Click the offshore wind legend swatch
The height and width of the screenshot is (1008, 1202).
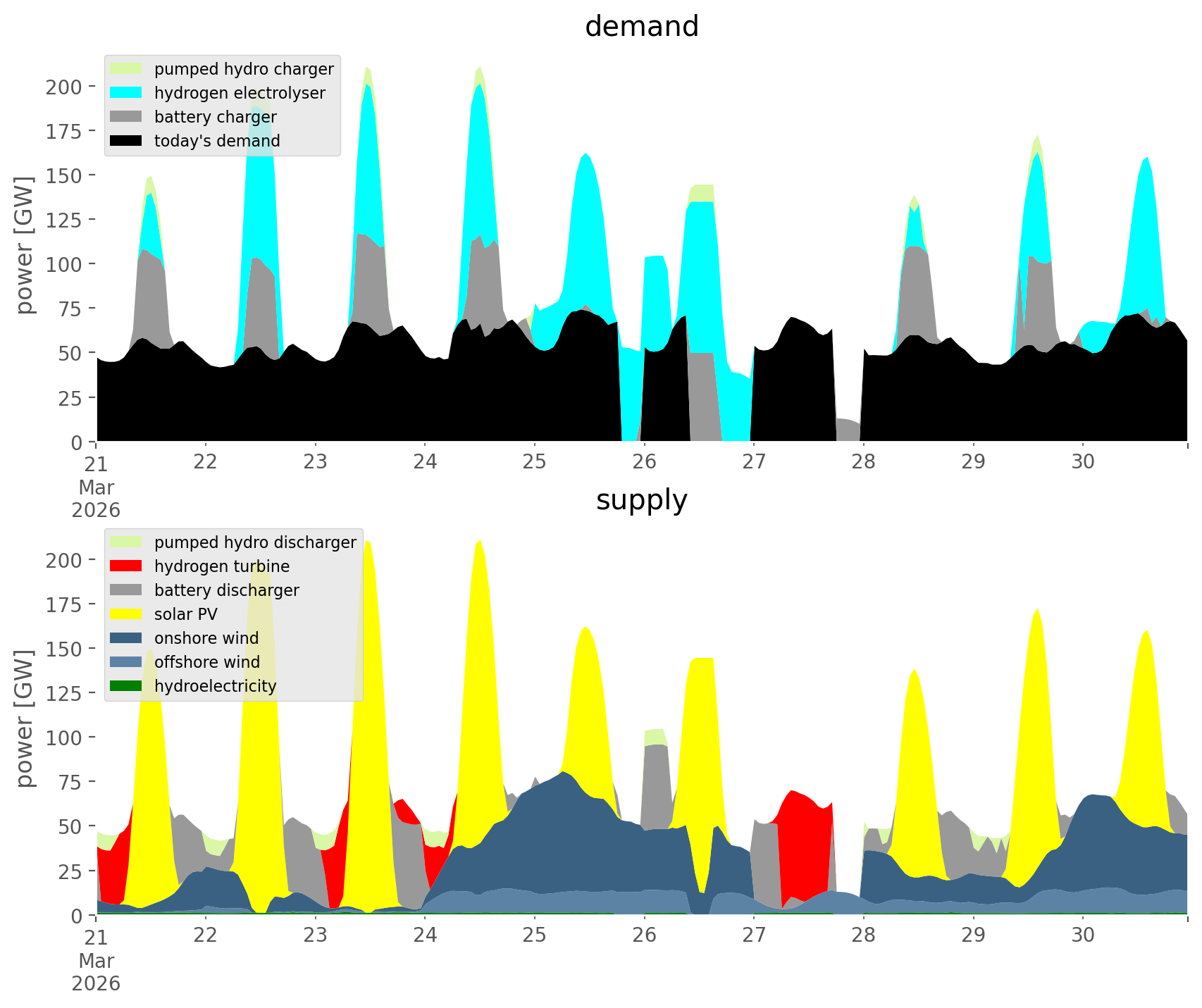[x=126, y=662]
